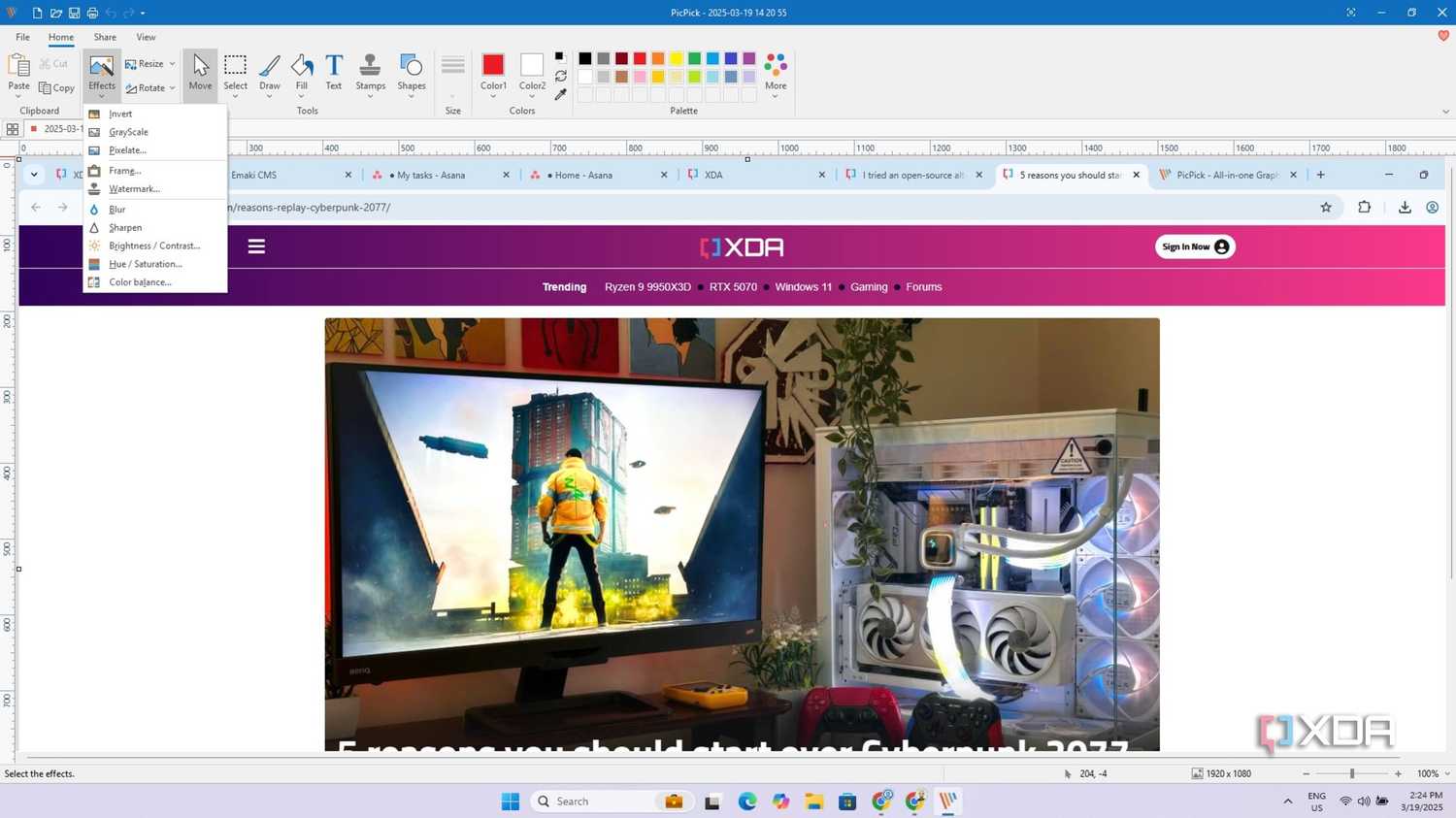This screenshot has width=1456, height=818.
Task: Open the File tab
Action: tap(22, 37)
